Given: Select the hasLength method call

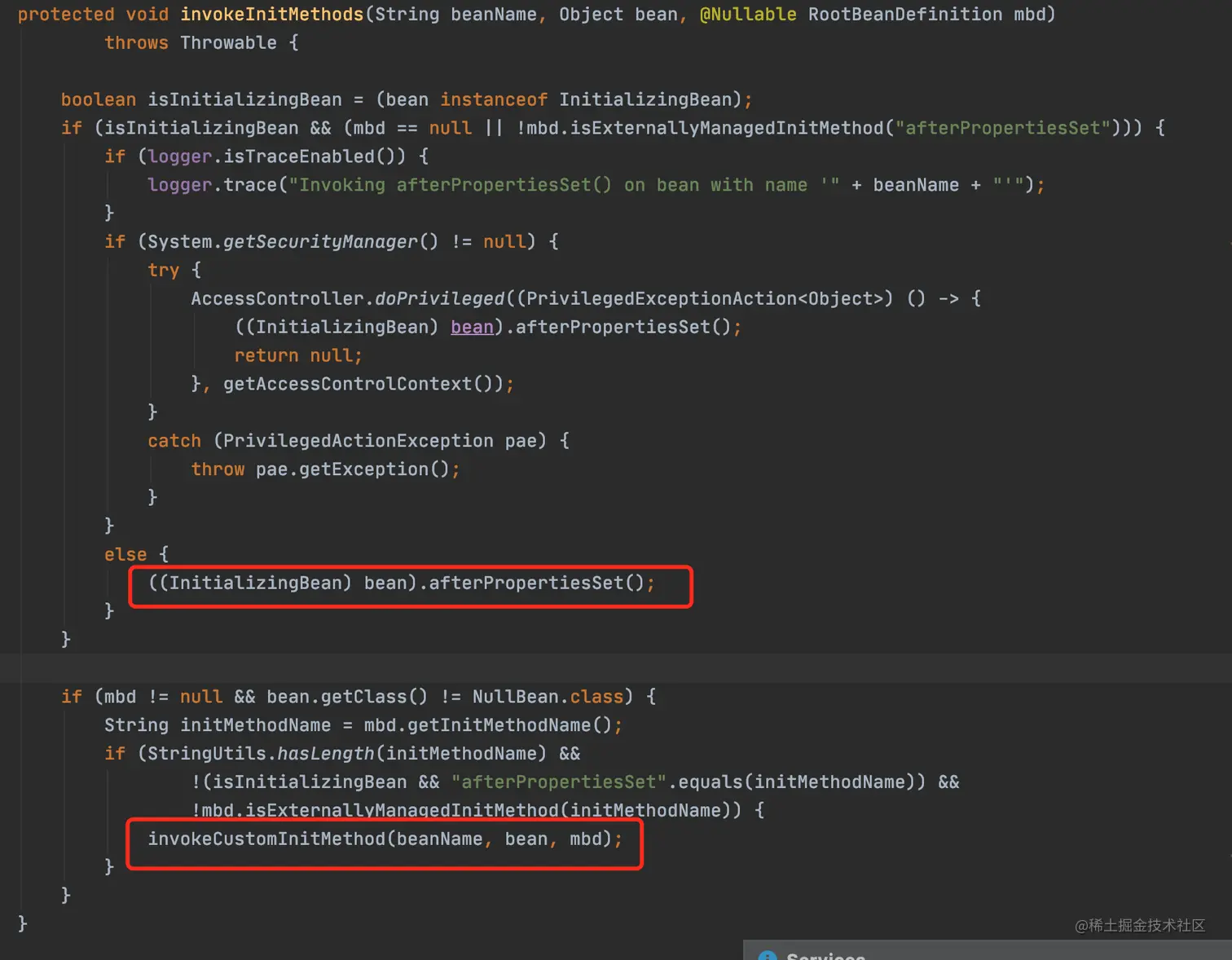Looking at the screenshot, I should (326, 754).
